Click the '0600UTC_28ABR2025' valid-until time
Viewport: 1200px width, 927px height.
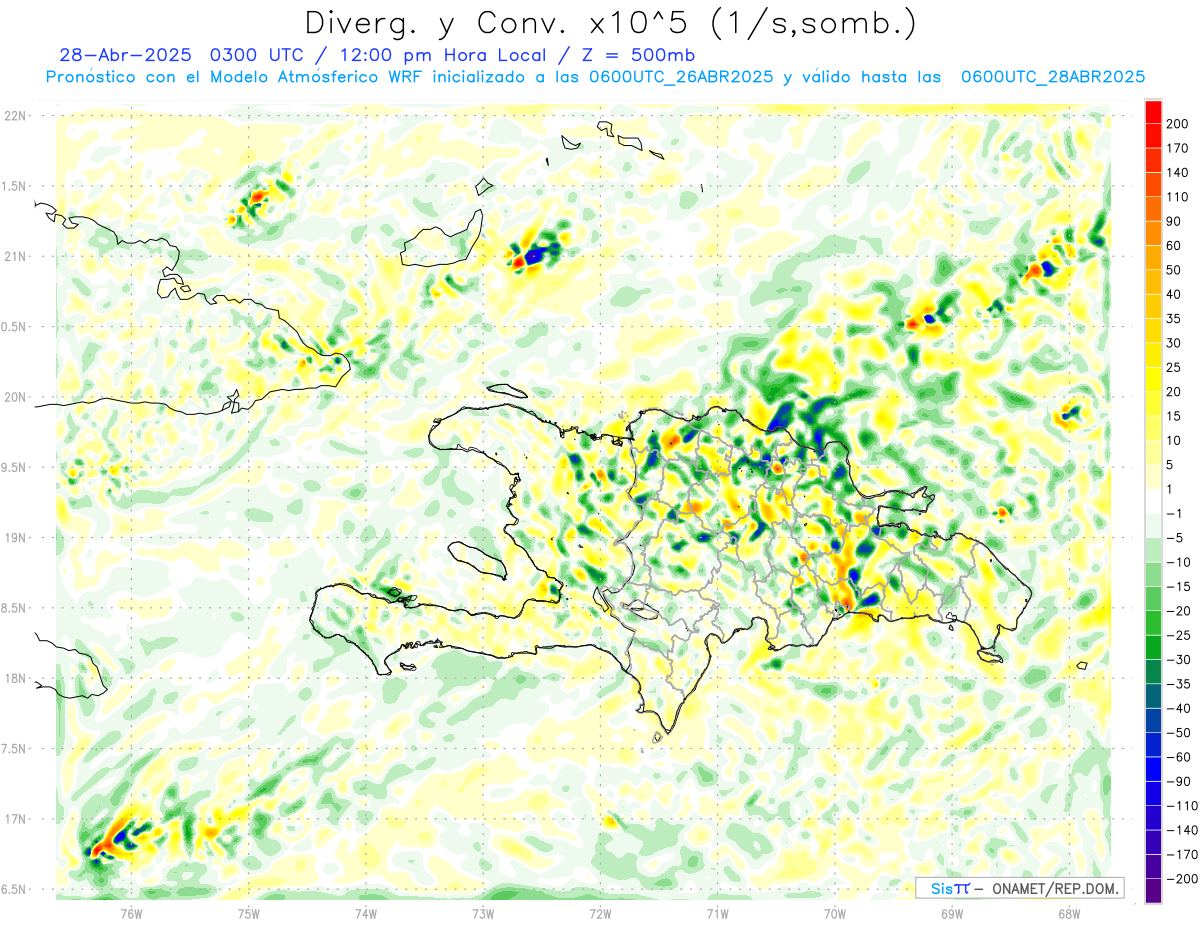pyautogui.click(x=1053, y=77)
